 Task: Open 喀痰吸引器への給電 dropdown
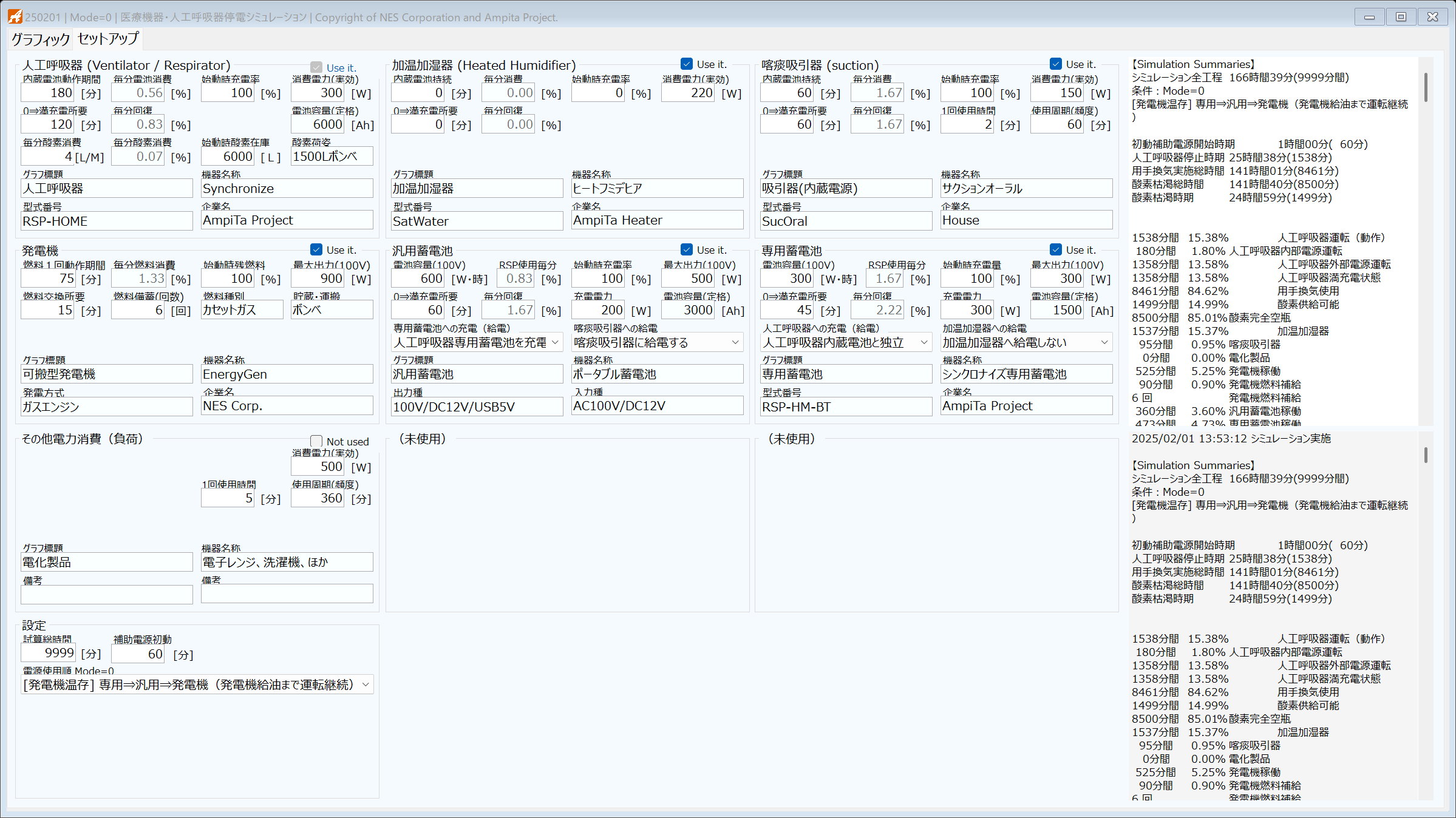pos(735,343)
